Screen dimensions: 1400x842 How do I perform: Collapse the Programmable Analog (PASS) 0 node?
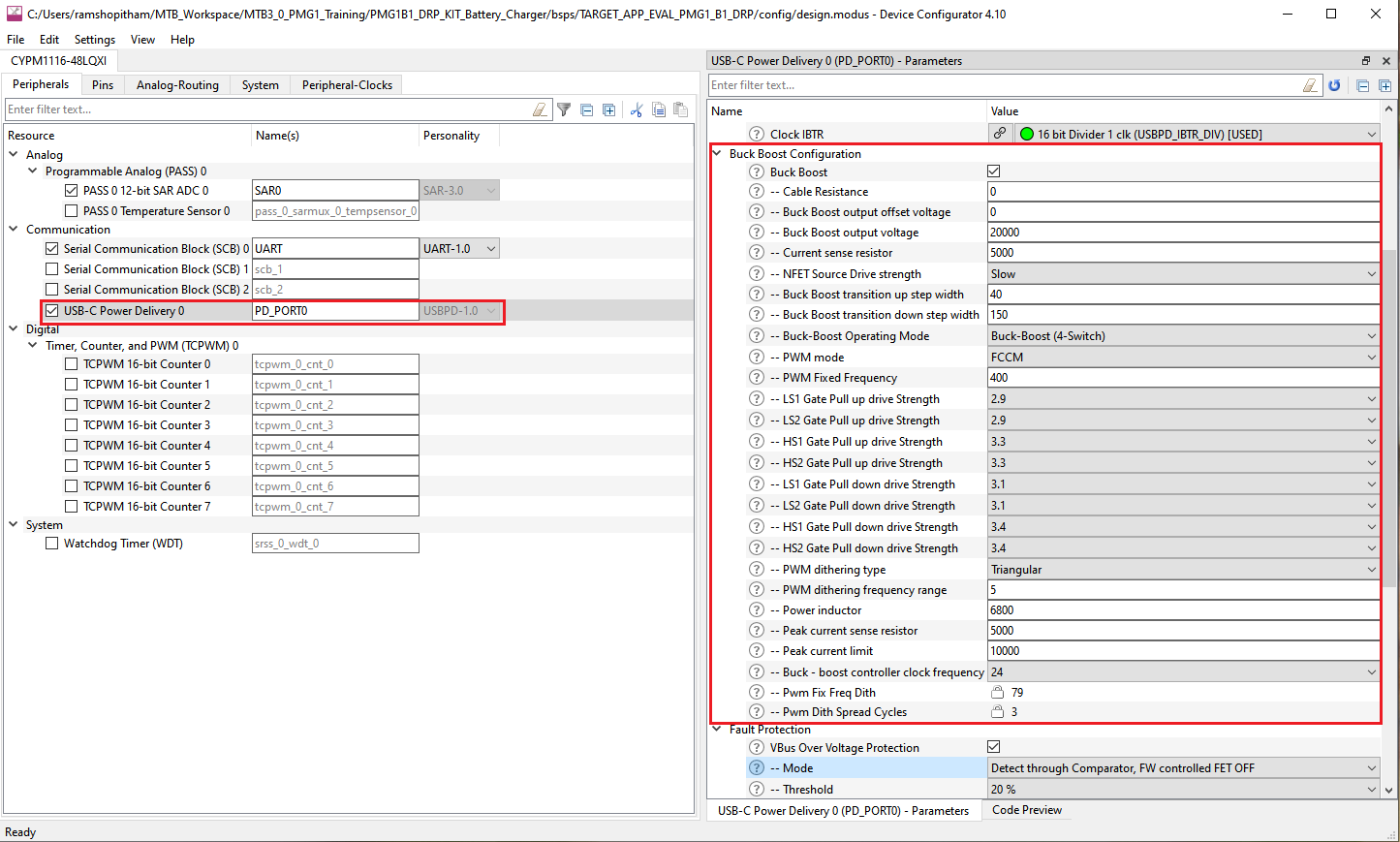[33, 171]
